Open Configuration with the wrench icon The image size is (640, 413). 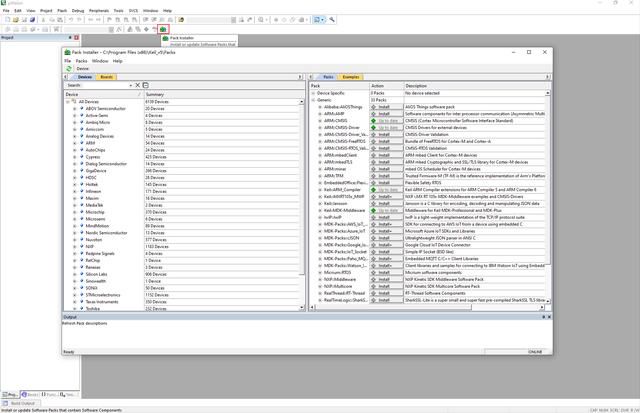(x=332, y=20)
